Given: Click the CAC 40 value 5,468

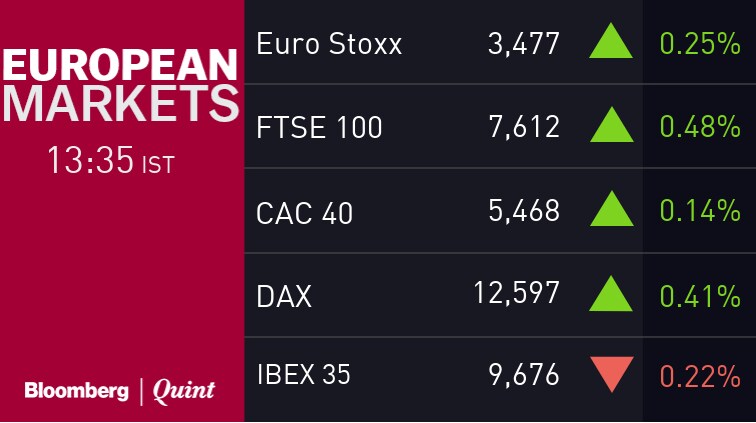Looking at the screenshot, I should pyautogui.click(x=522, y=212).
